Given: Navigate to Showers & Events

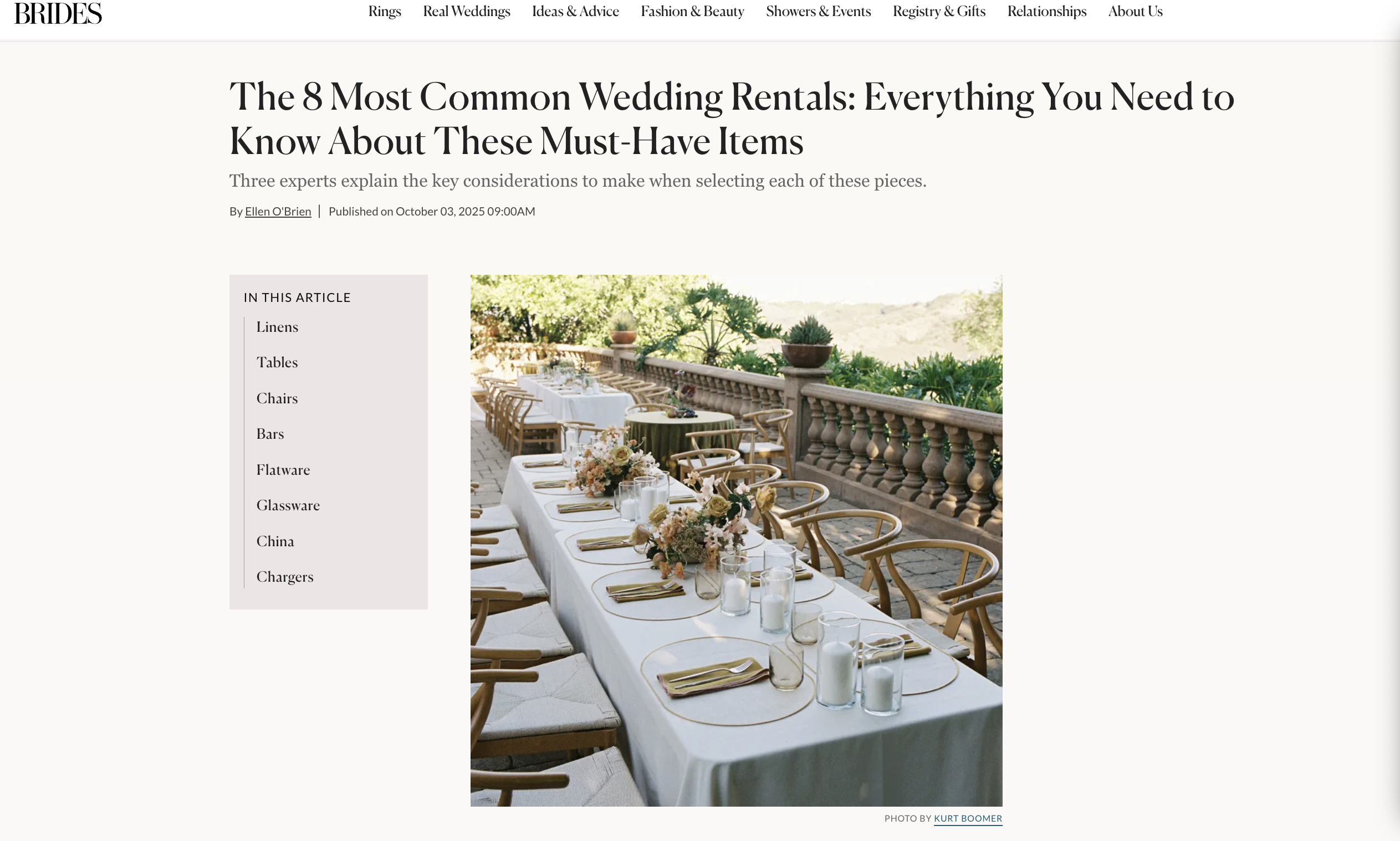Looking at the screenshot, I should point(818,11).
